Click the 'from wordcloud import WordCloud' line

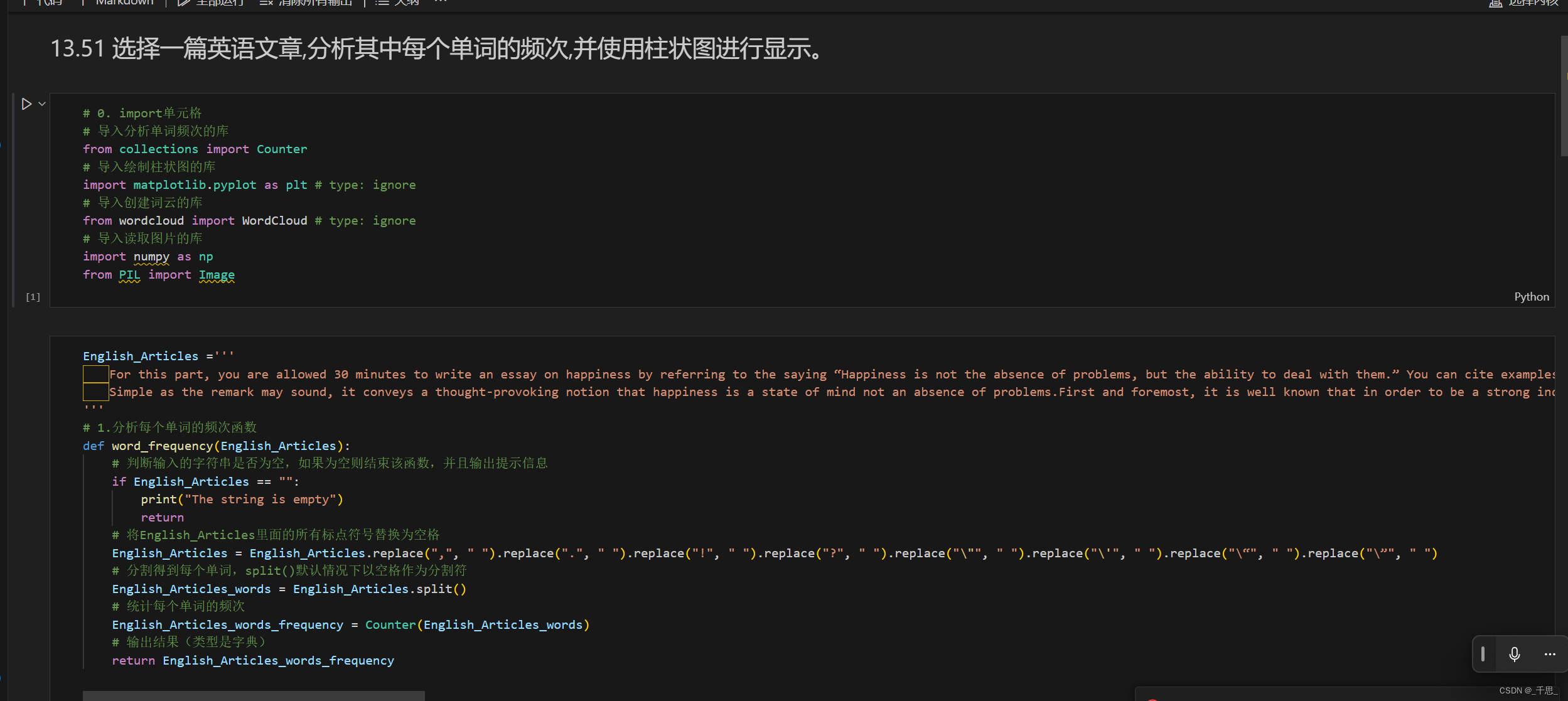(x=249, y=221)
